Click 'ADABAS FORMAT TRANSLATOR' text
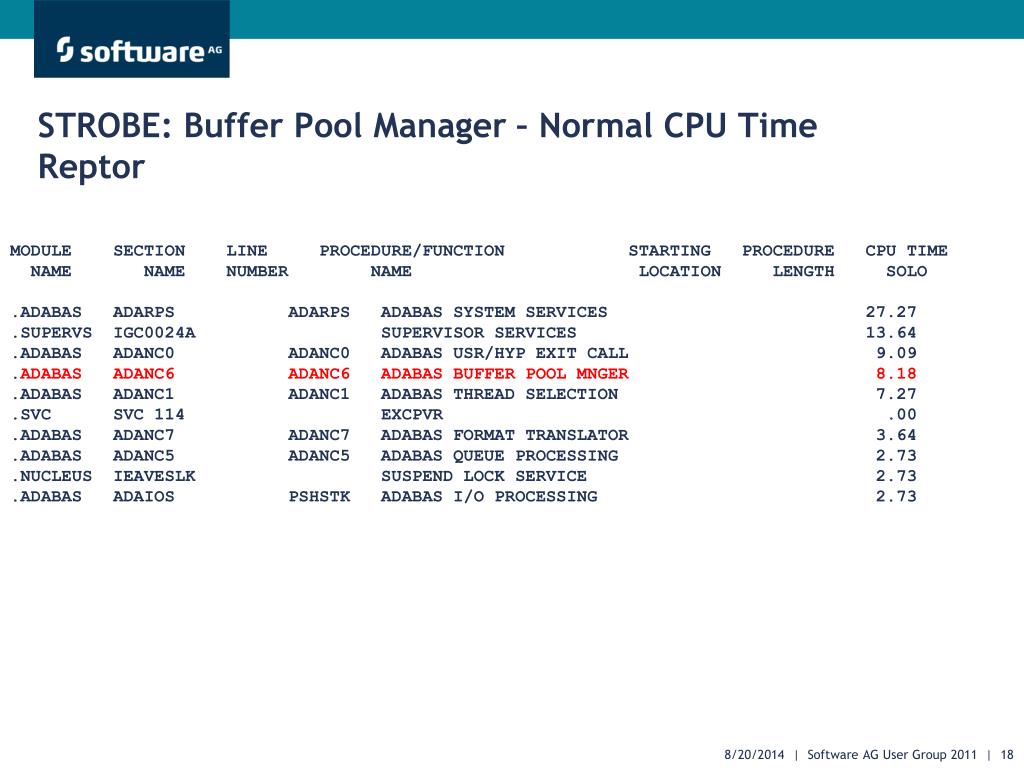Viewport: 1024px width, 768px height. coord(504,435)
